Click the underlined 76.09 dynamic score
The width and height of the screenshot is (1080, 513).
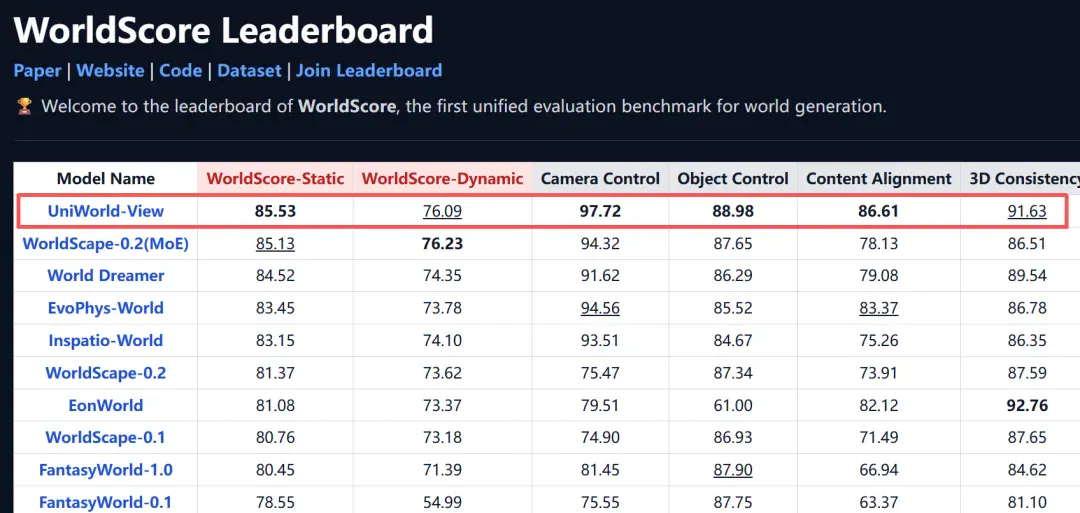[x=442, y=211]
